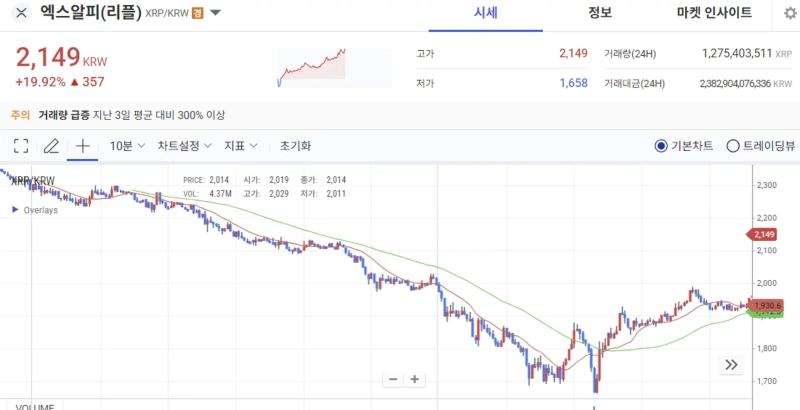Viewport: 800px width, 410px height.
Task: Close the XRP/KRW detail view
Action: [x=21, y=14]
